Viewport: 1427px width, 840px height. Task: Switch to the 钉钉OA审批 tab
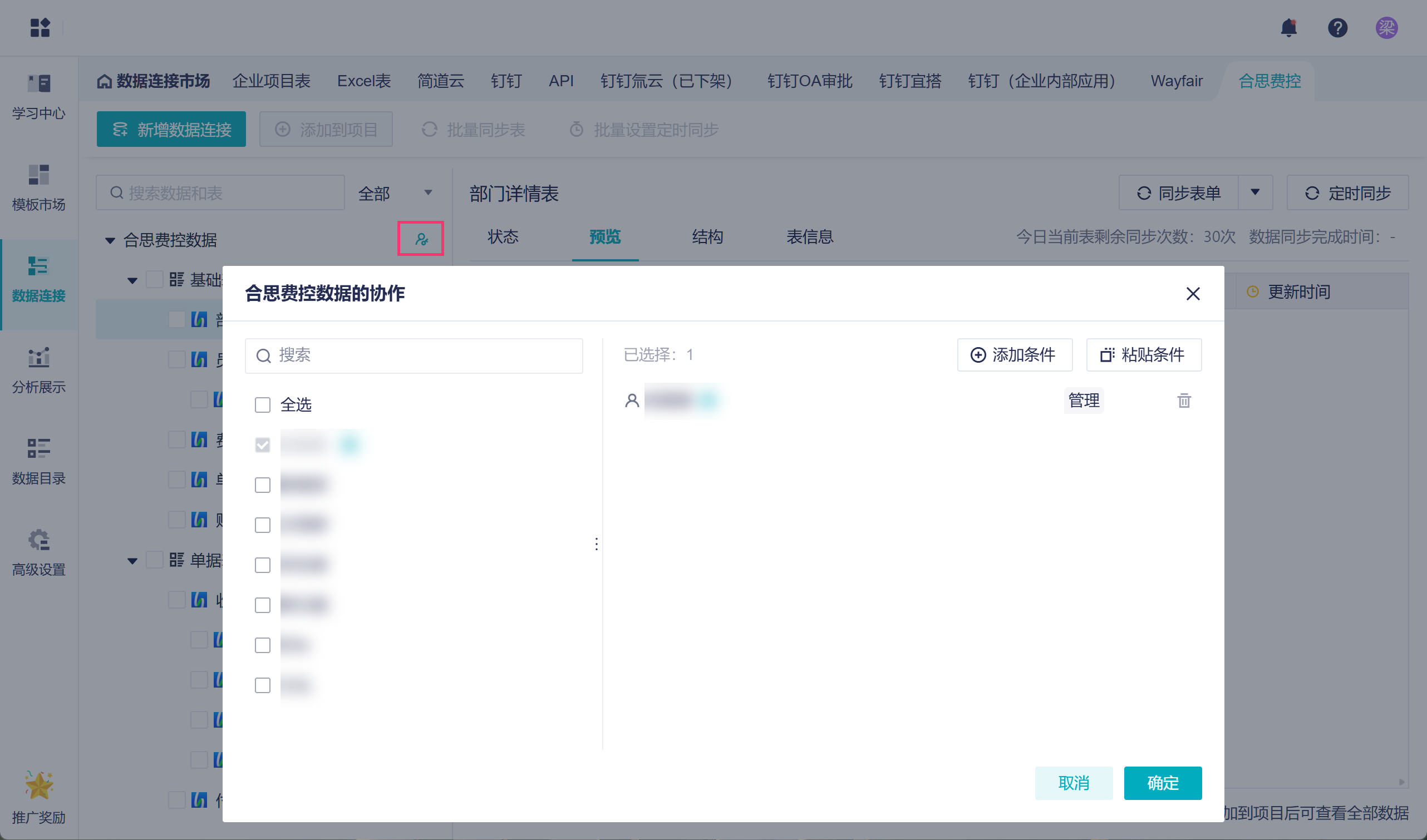(x=809, y=81)
